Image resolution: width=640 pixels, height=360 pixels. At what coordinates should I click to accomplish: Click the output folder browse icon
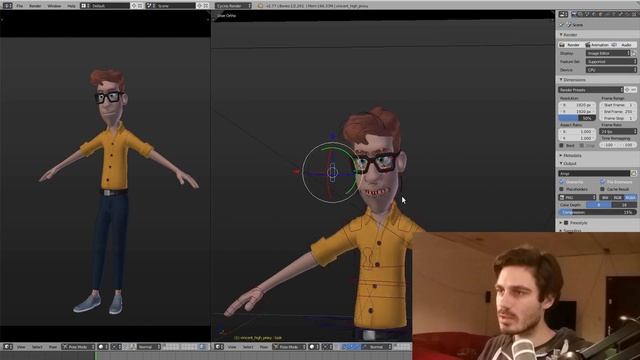coord(633,173)
